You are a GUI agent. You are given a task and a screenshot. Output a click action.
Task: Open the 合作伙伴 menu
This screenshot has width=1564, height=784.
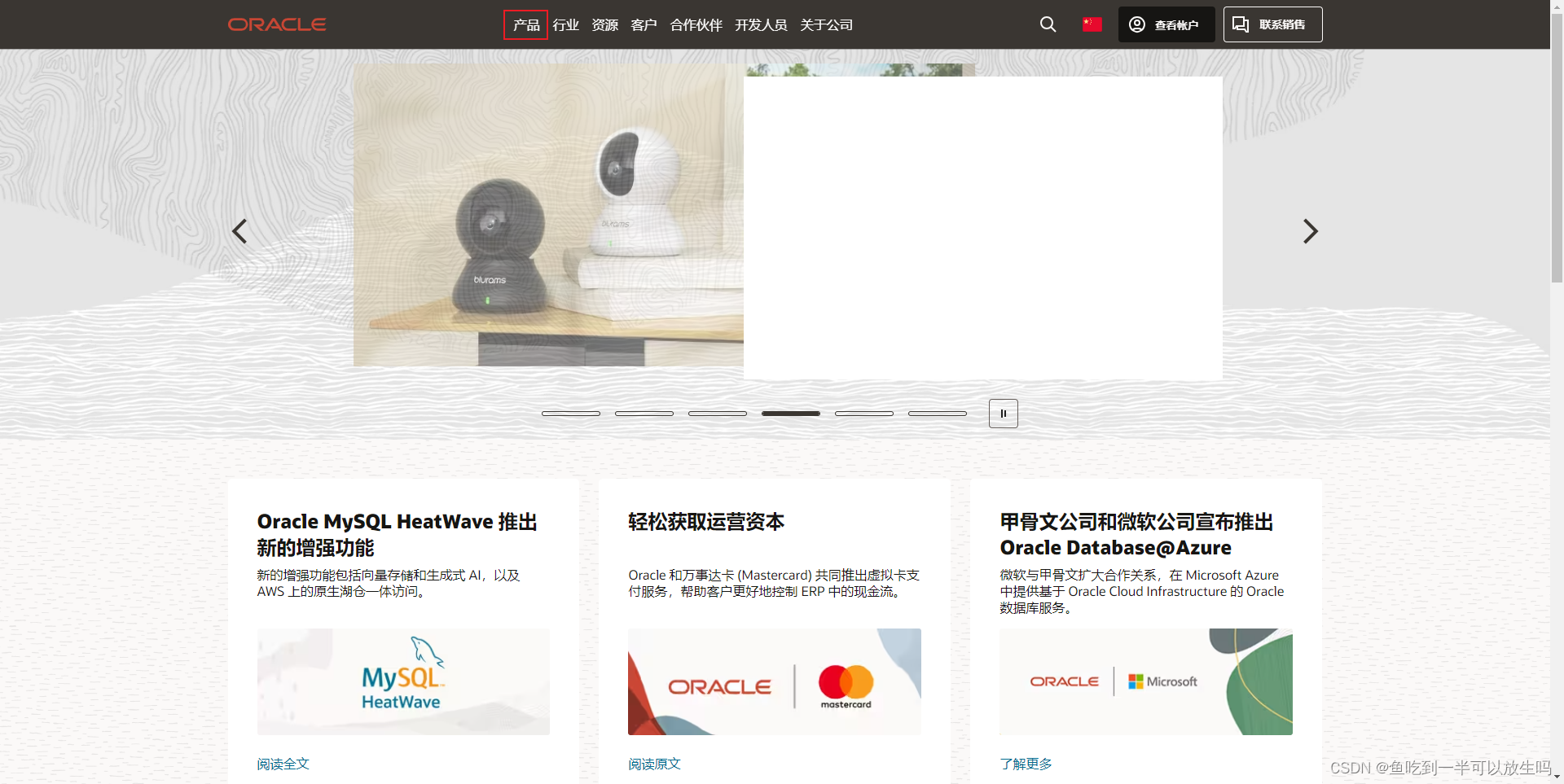696,25
